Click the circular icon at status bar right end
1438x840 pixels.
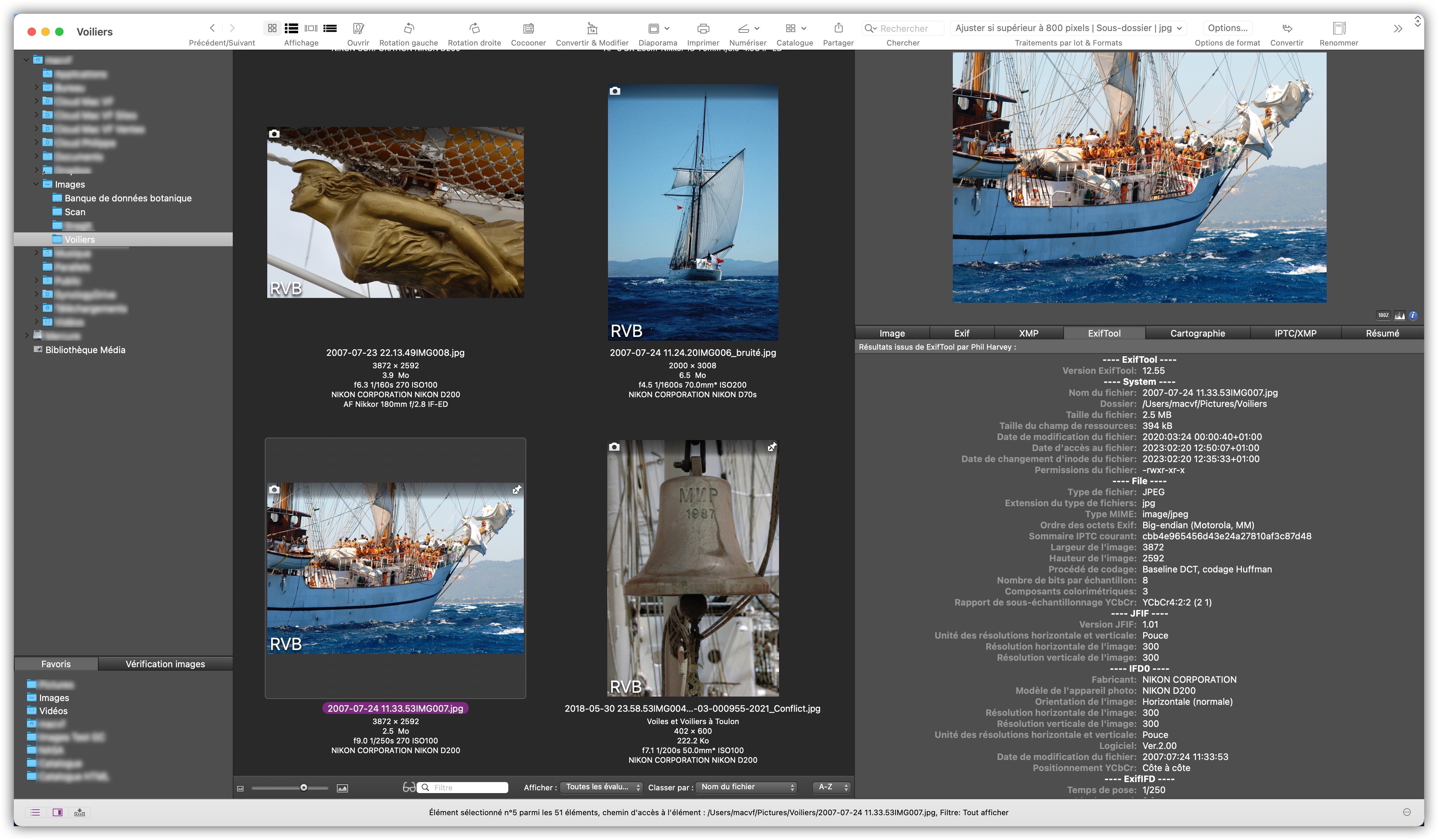pos(1407,812)
